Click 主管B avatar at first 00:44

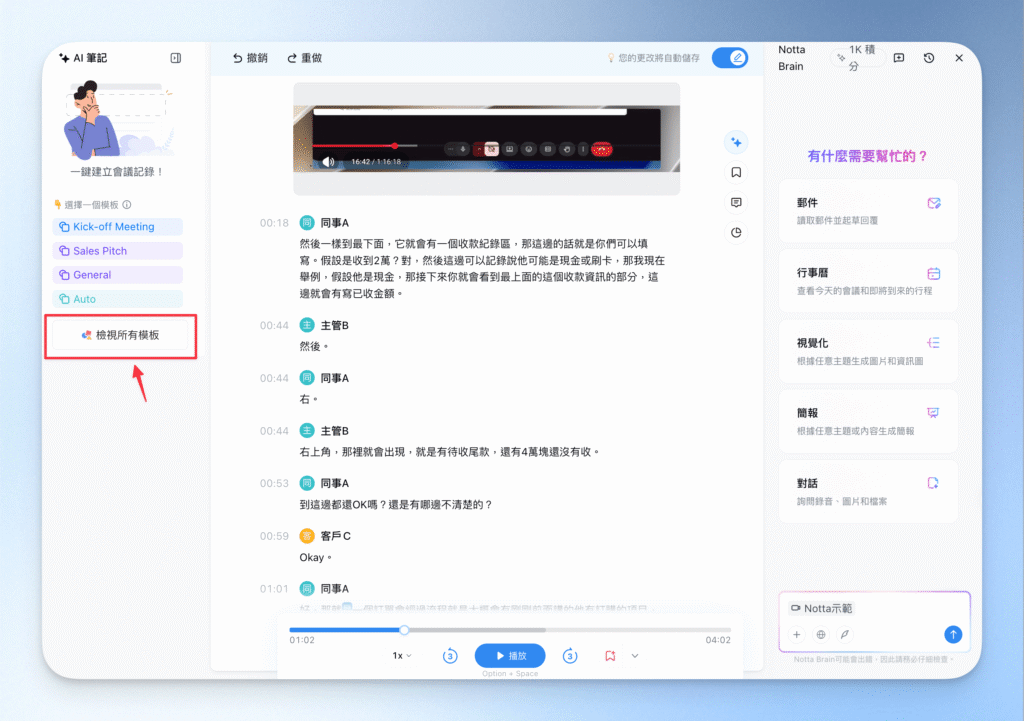coord(307,325)
